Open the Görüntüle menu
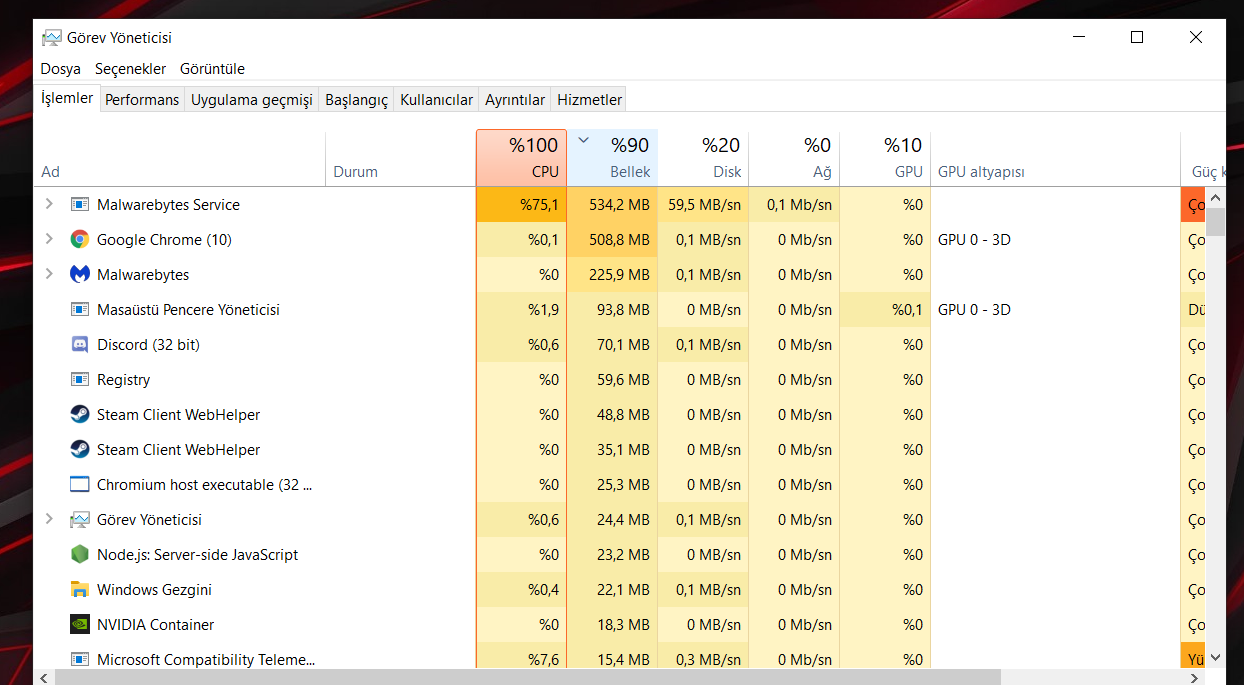Screen dimensions: 1244x685 (212, 69)
